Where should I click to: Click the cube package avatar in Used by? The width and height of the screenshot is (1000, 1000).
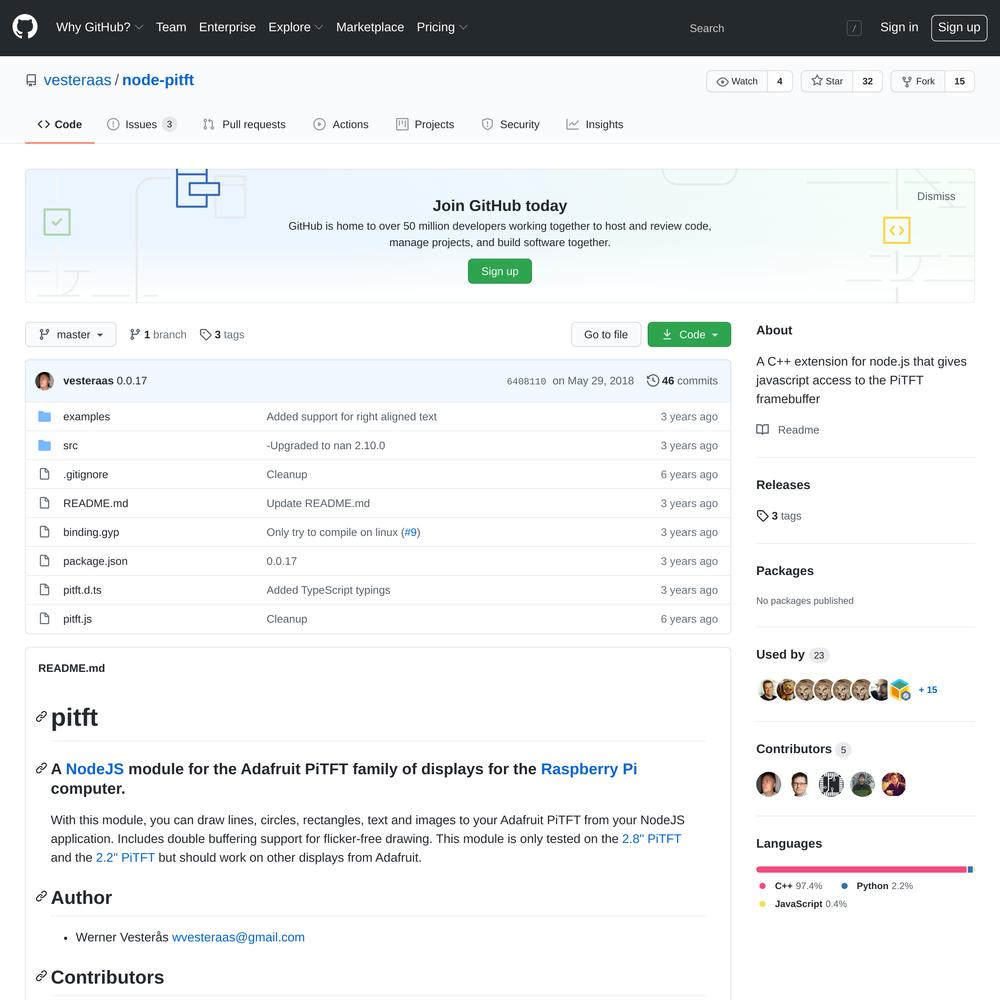point(900,689)
